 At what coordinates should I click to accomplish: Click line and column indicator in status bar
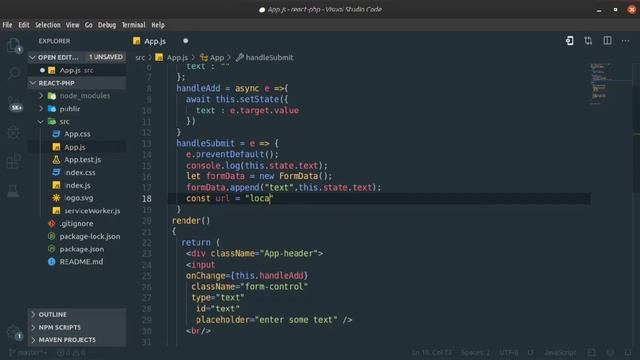point(432,353)
